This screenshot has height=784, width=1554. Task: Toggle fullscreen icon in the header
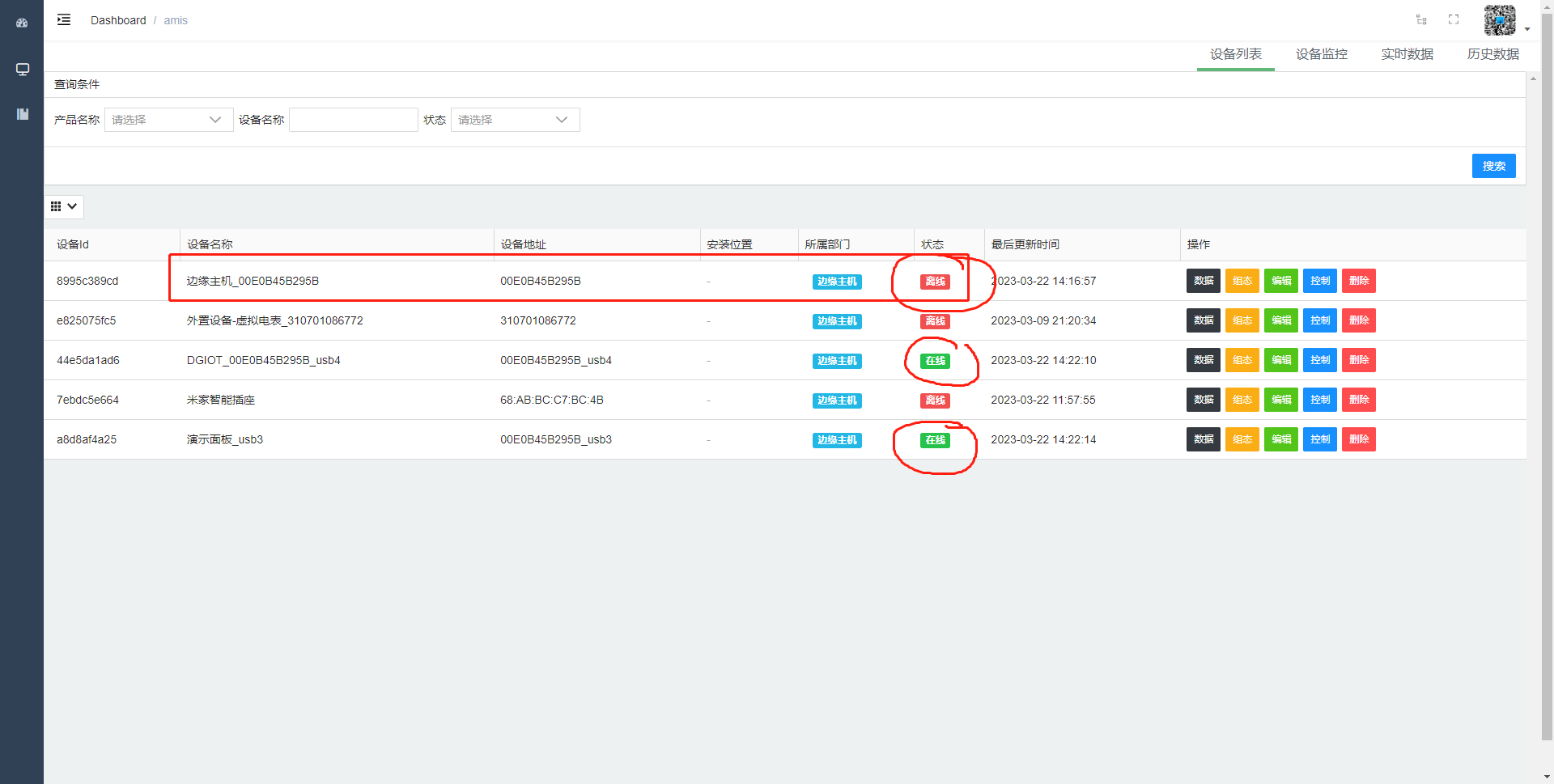(x=1454, y=19)
